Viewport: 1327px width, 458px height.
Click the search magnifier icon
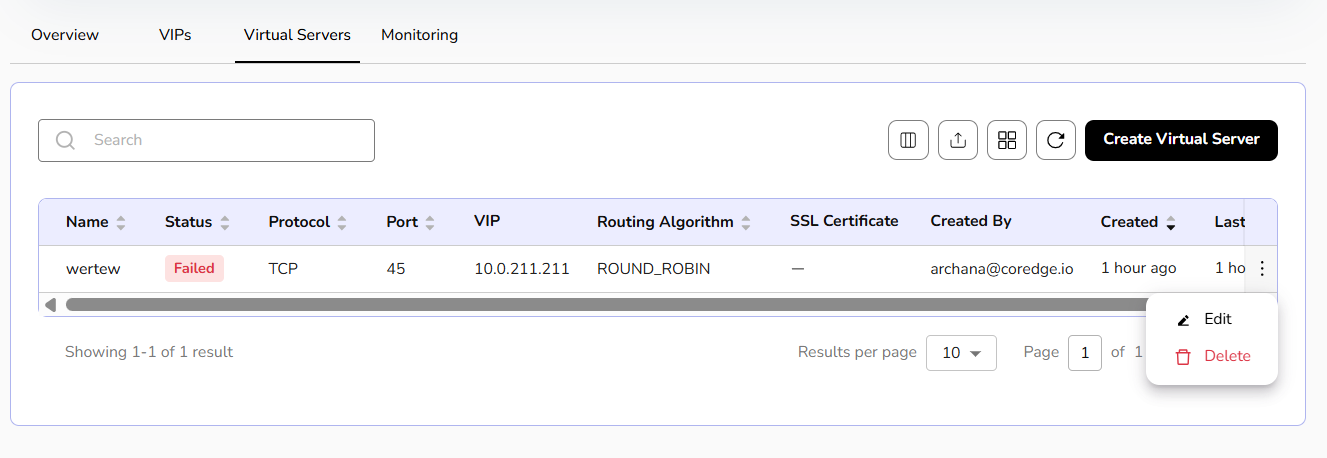[x=66, y=141]
